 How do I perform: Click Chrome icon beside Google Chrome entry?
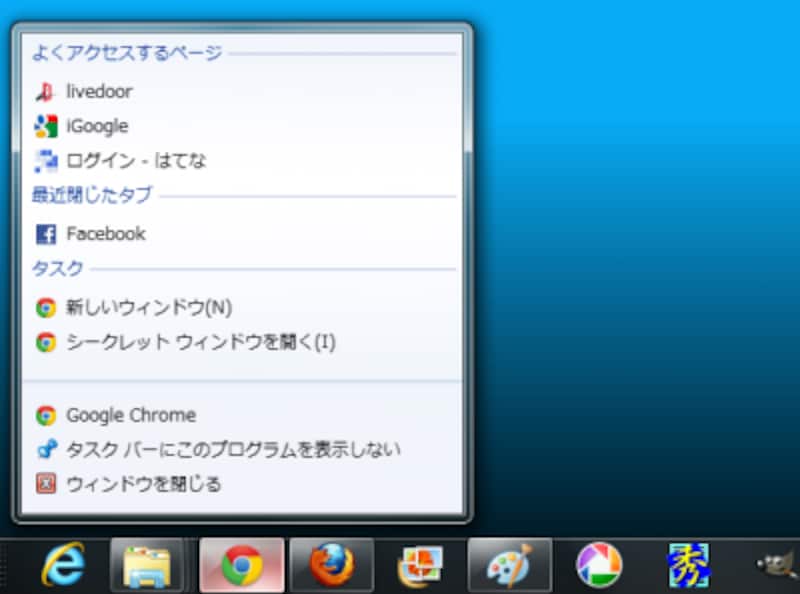click(46, 415)
